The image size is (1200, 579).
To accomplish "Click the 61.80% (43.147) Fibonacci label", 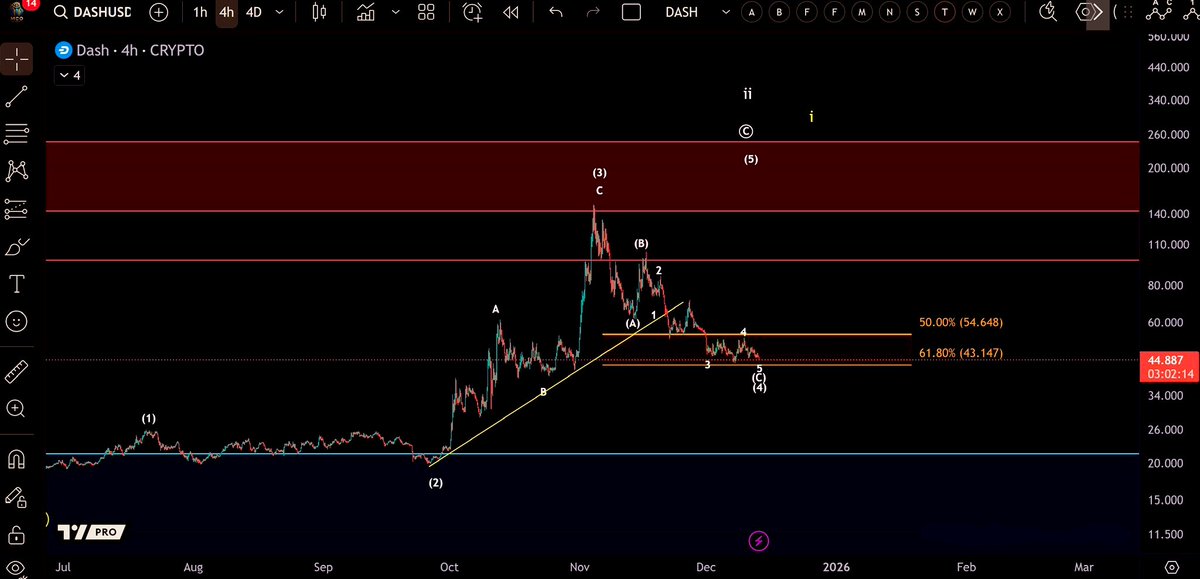I will pos(961,353).
